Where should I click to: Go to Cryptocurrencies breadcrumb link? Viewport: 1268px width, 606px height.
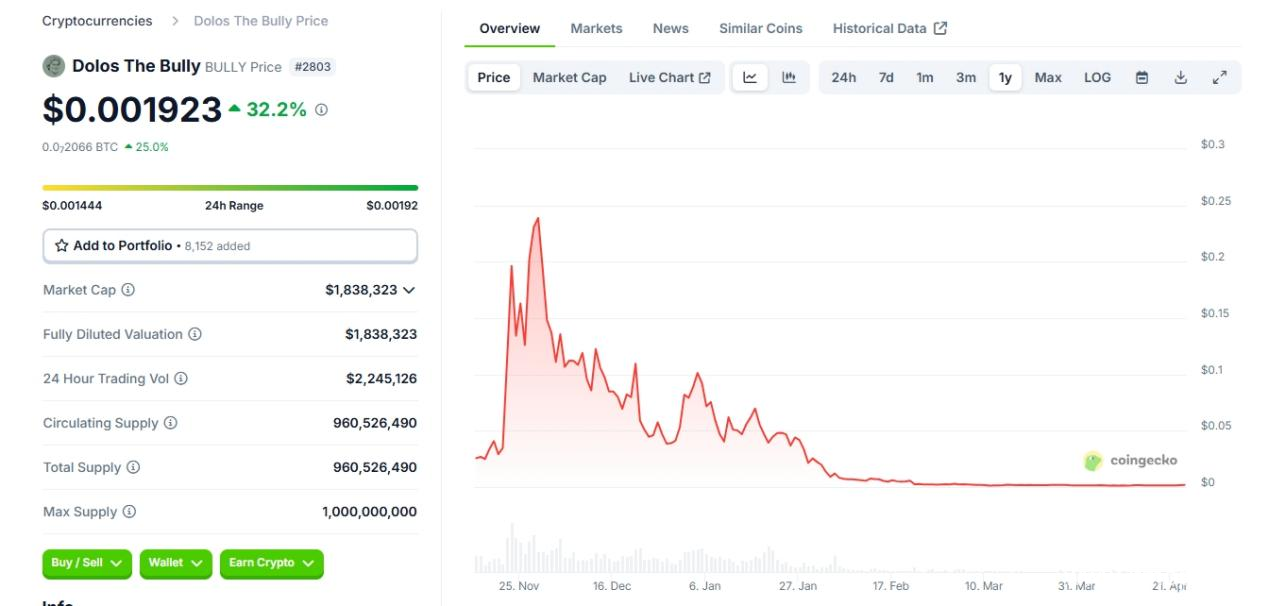pyautogui.click(x=97, y=21)
